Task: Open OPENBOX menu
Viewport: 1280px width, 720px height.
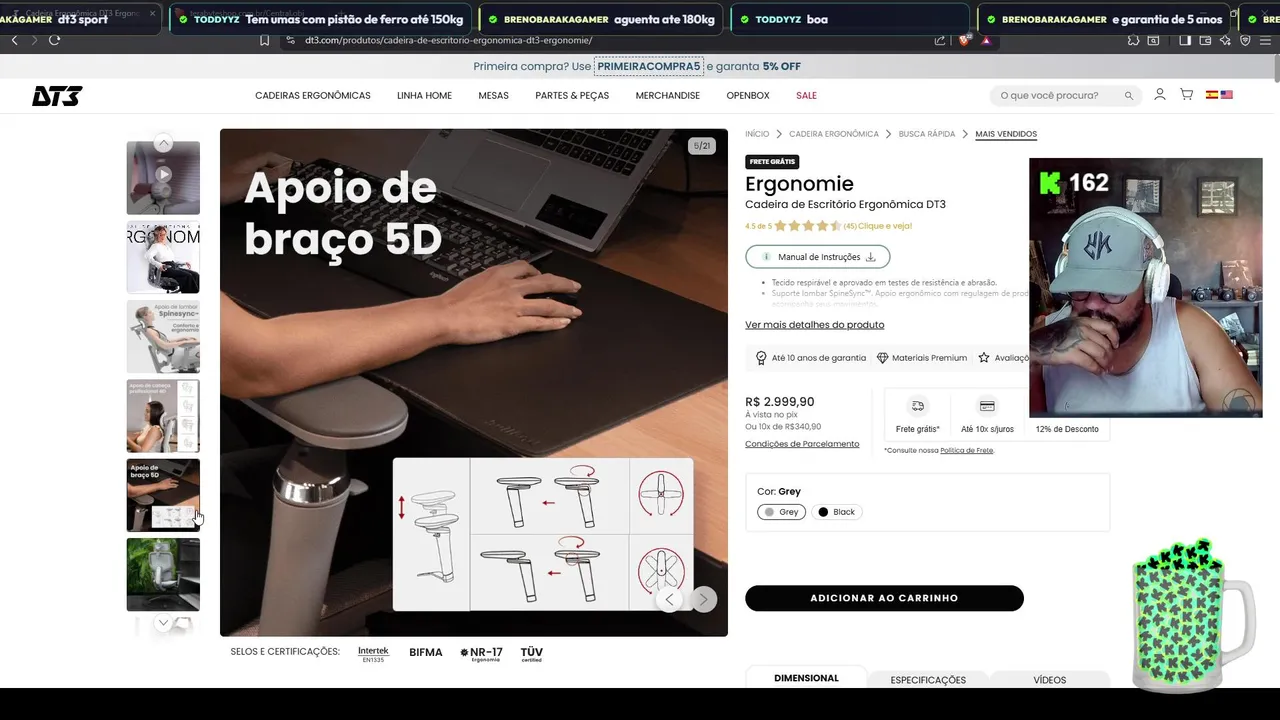Action: 748,96
